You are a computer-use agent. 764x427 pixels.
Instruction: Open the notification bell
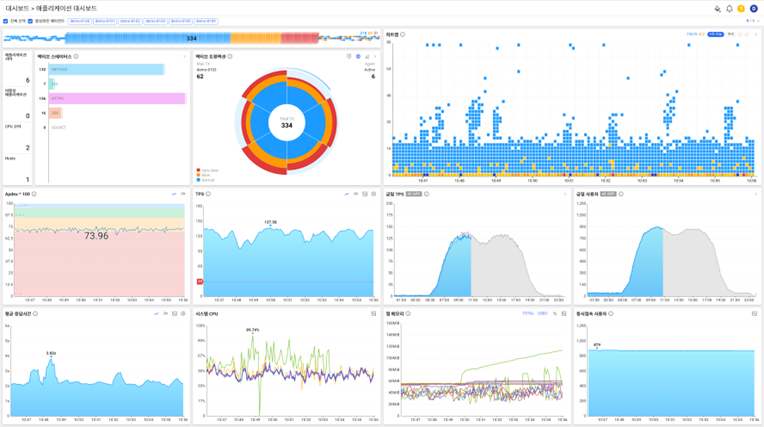coord(729,9)
